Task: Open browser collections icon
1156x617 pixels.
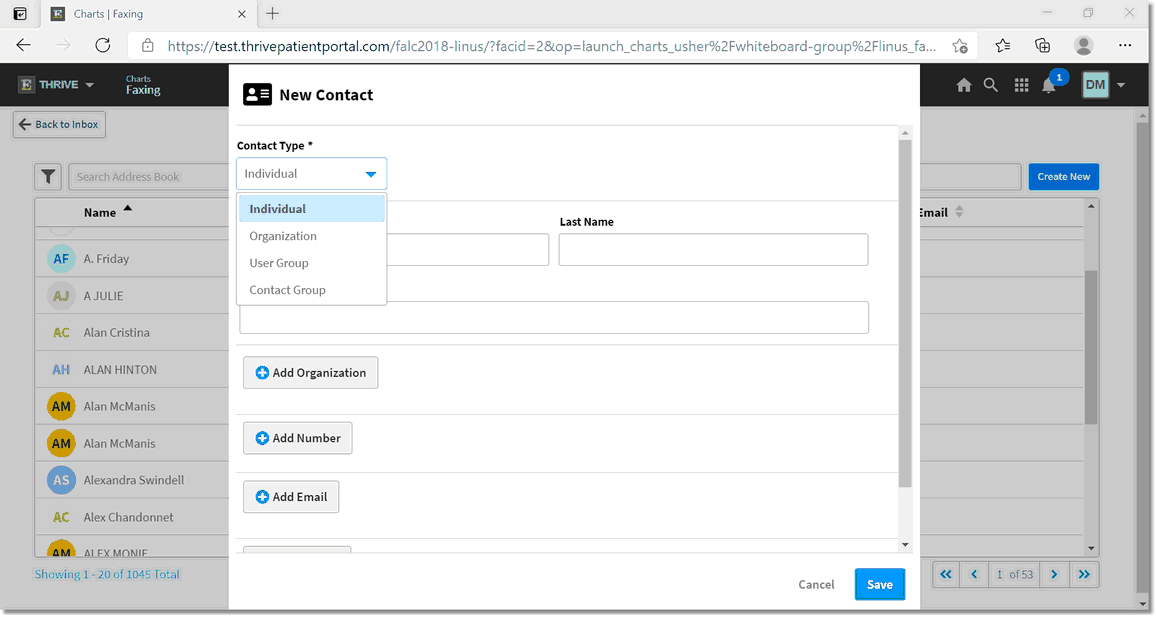Action: click(x=1042, y=46)
